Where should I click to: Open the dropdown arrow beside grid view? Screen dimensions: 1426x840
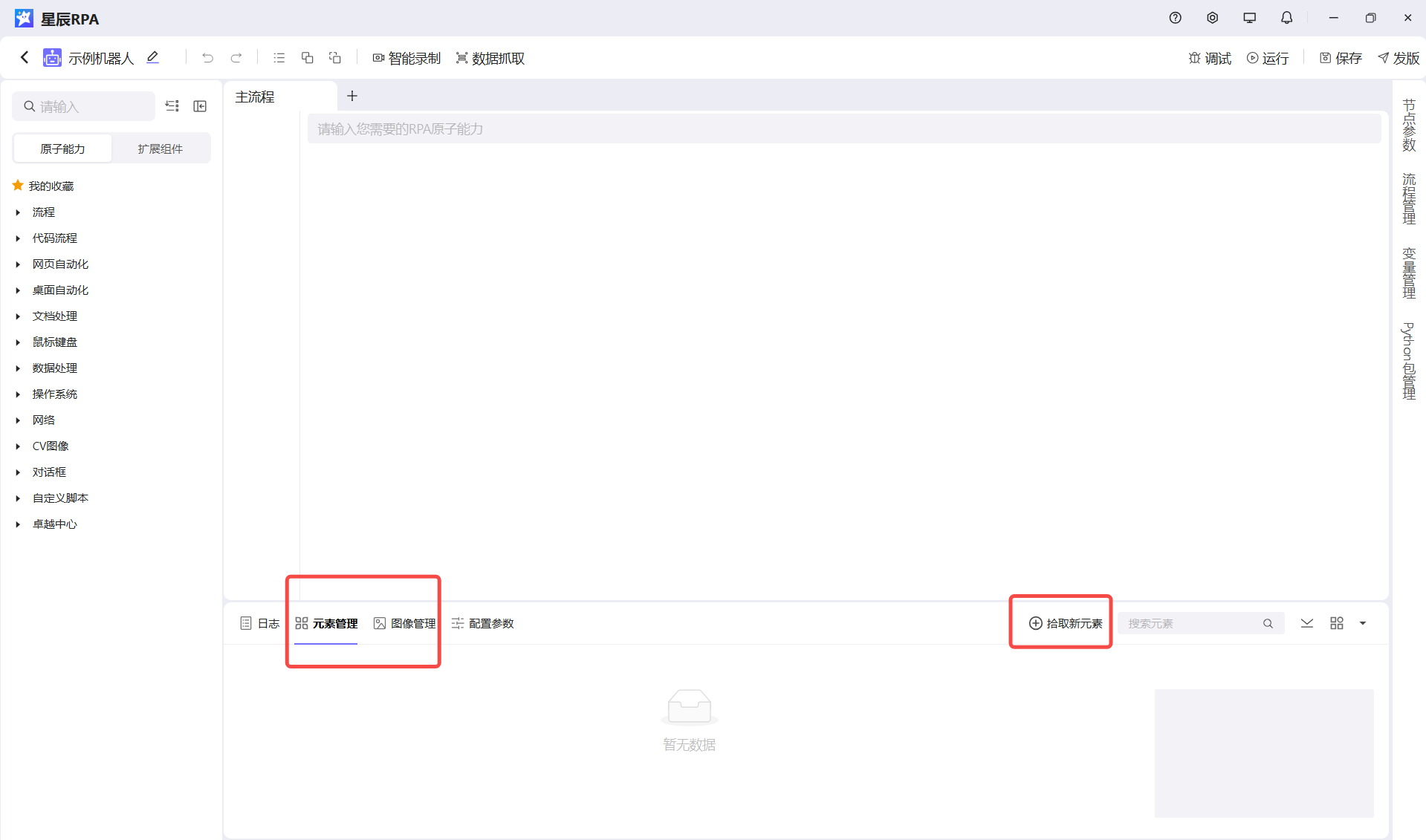click(1363, 623)
